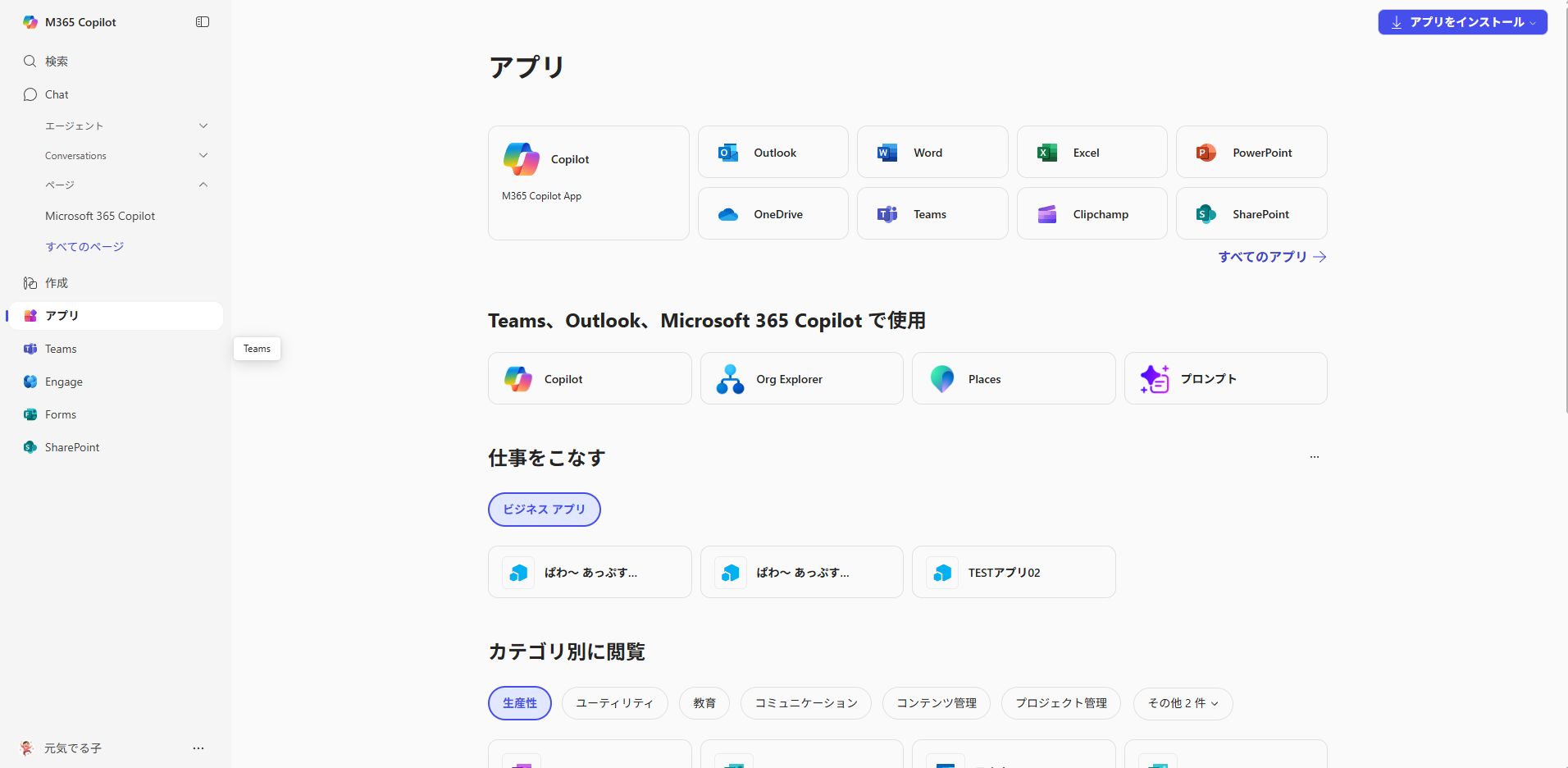Open the first ぱわ～ あっぷす card
1568x768 pixels.
pos(590,572)
